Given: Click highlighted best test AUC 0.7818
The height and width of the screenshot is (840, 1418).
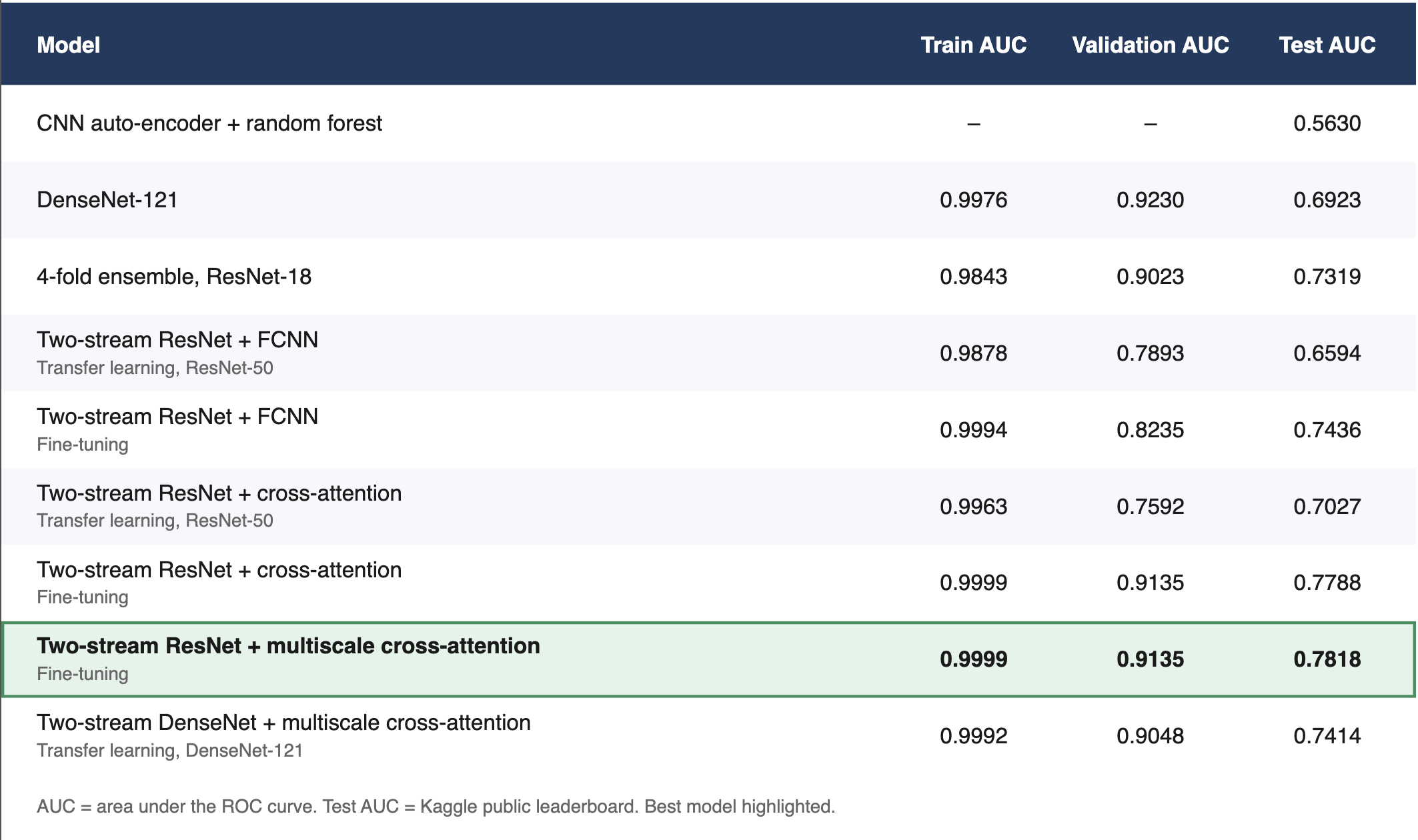Looking at the screenshot, I should [1327, 659].
